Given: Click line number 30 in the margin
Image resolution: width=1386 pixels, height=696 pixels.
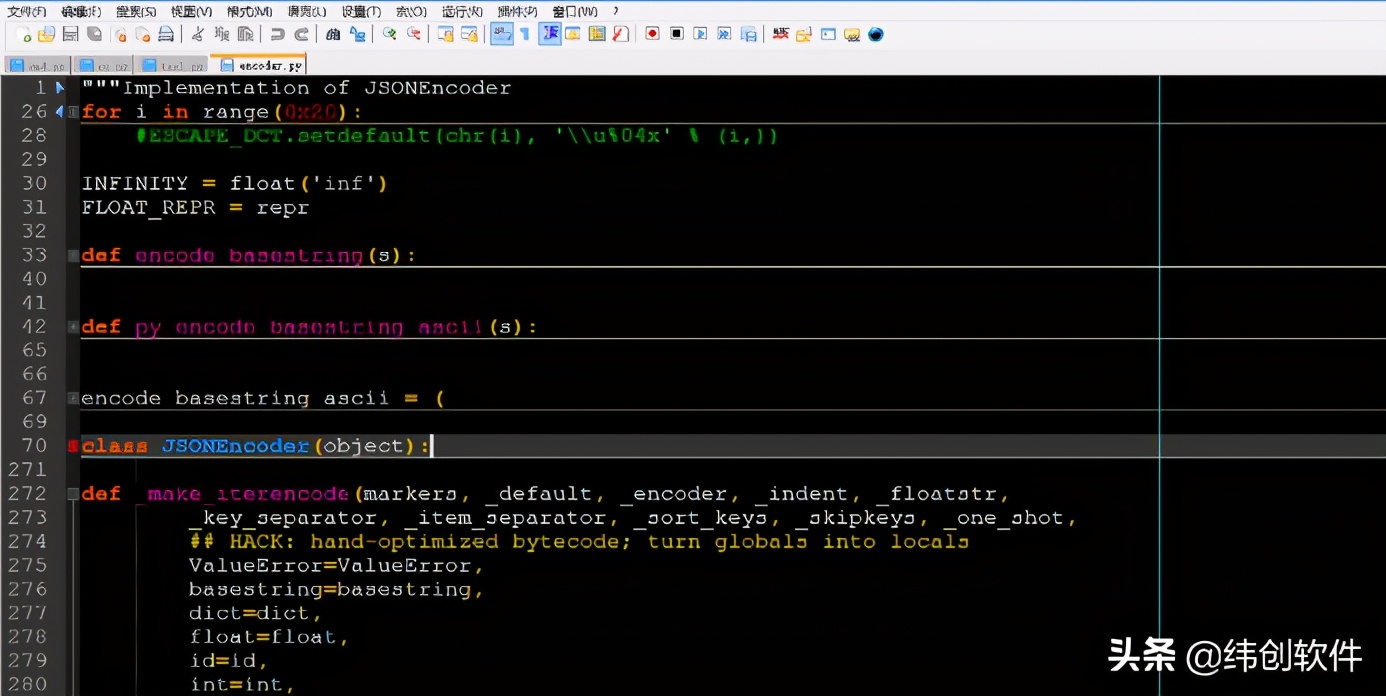Looking at the screenshot, I should point(35,183).
